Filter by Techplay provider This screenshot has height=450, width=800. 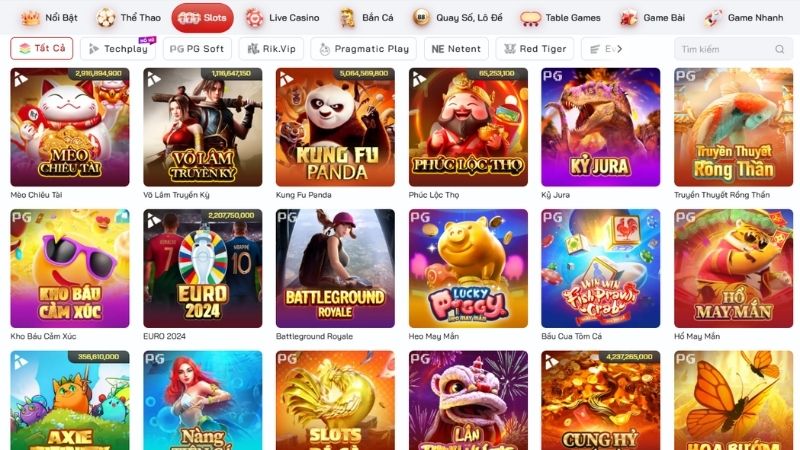118,49
